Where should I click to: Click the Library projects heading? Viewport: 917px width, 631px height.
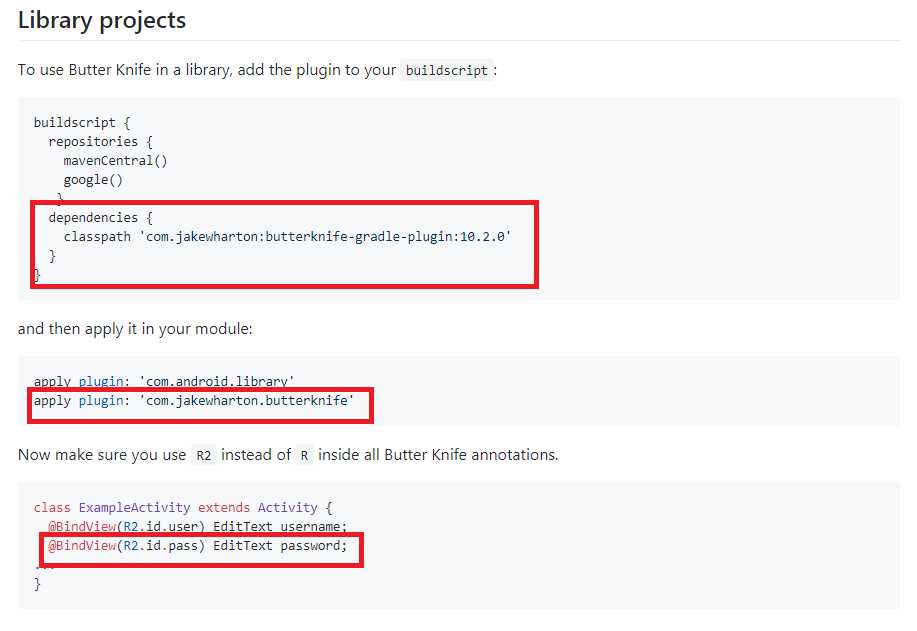[102, 20]
